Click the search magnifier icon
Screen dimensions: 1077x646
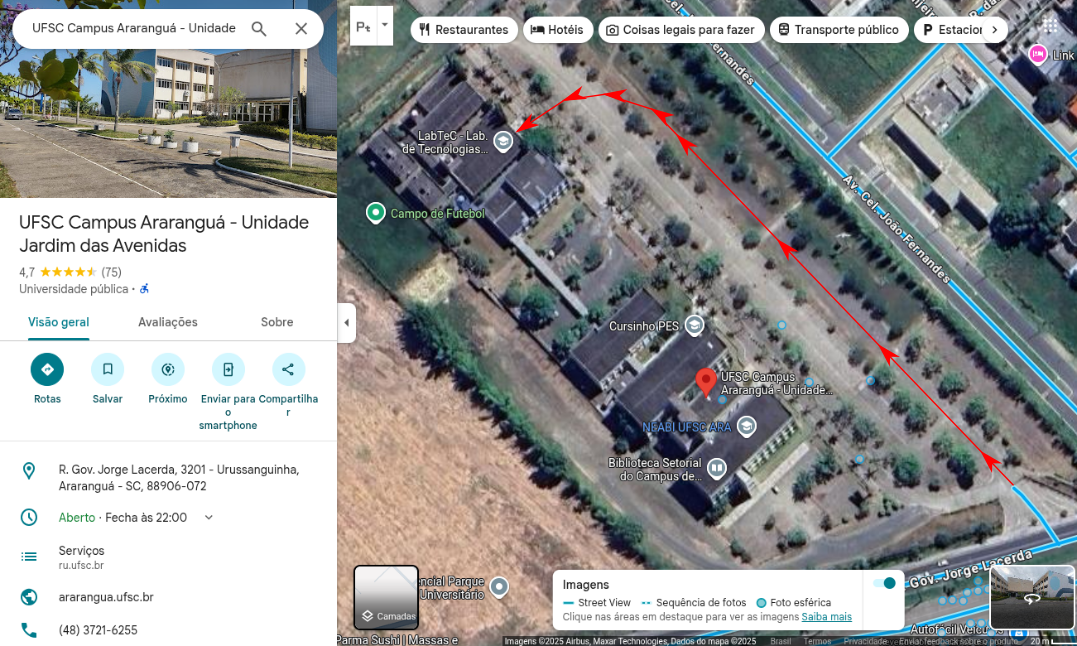click(259, 28)
